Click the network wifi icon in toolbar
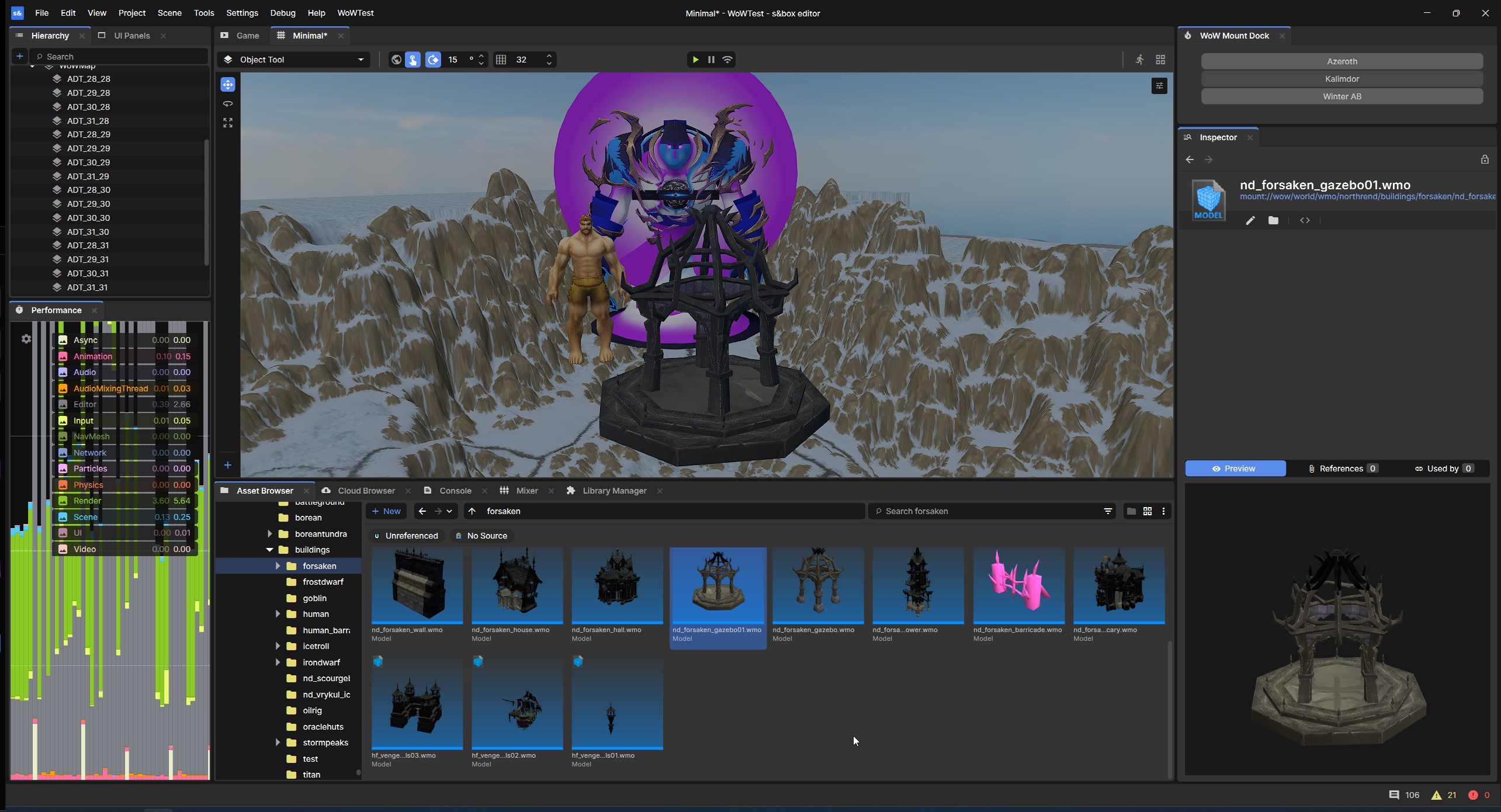Viewport: 1501px width, 812px height. (727, 60)
